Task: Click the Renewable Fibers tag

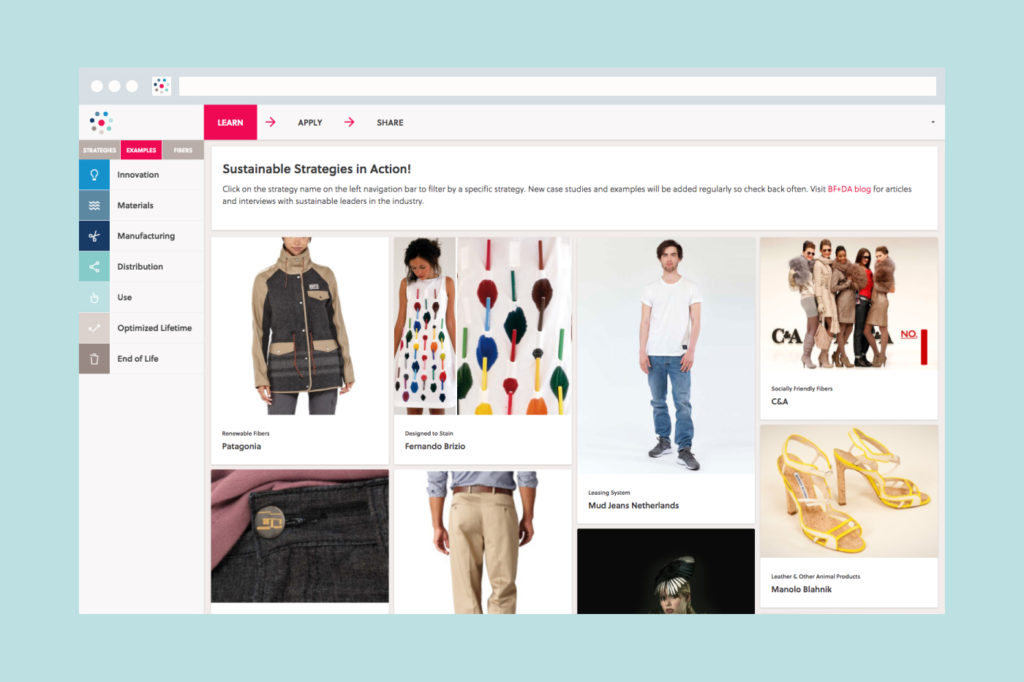Action: 246,433
